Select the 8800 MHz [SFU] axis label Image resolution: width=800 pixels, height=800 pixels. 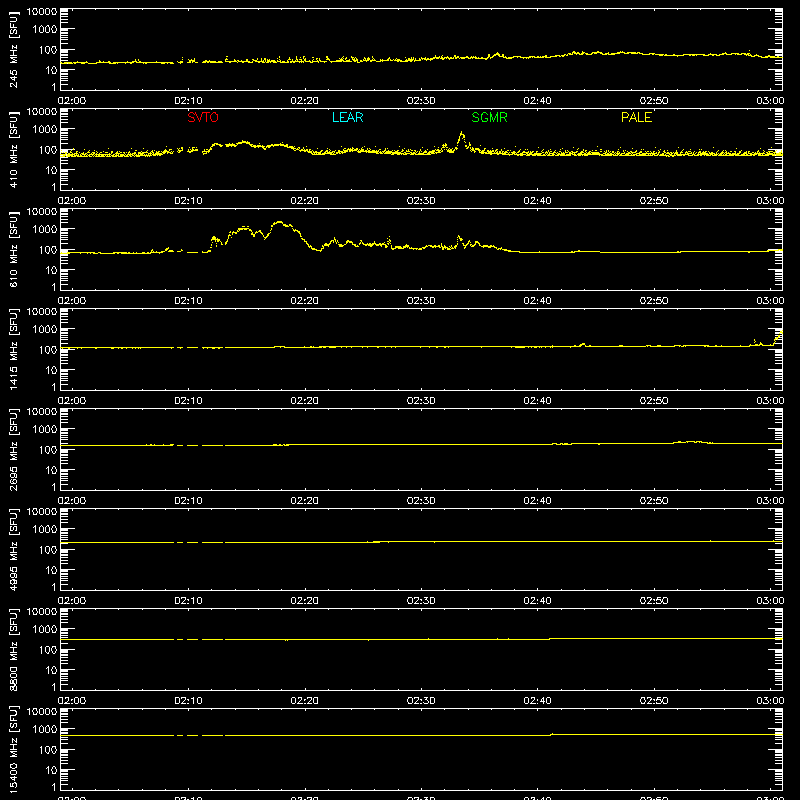click(x=13, y=650)
